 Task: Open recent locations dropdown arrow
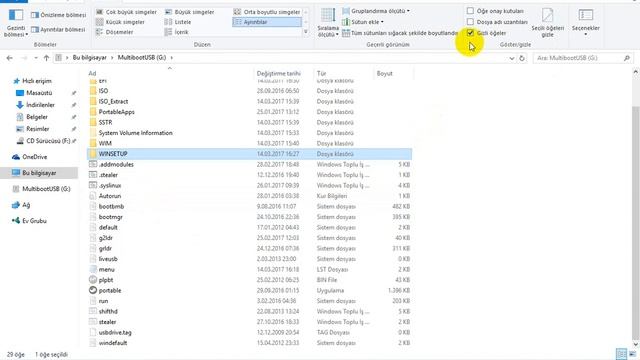click(36, 58)
